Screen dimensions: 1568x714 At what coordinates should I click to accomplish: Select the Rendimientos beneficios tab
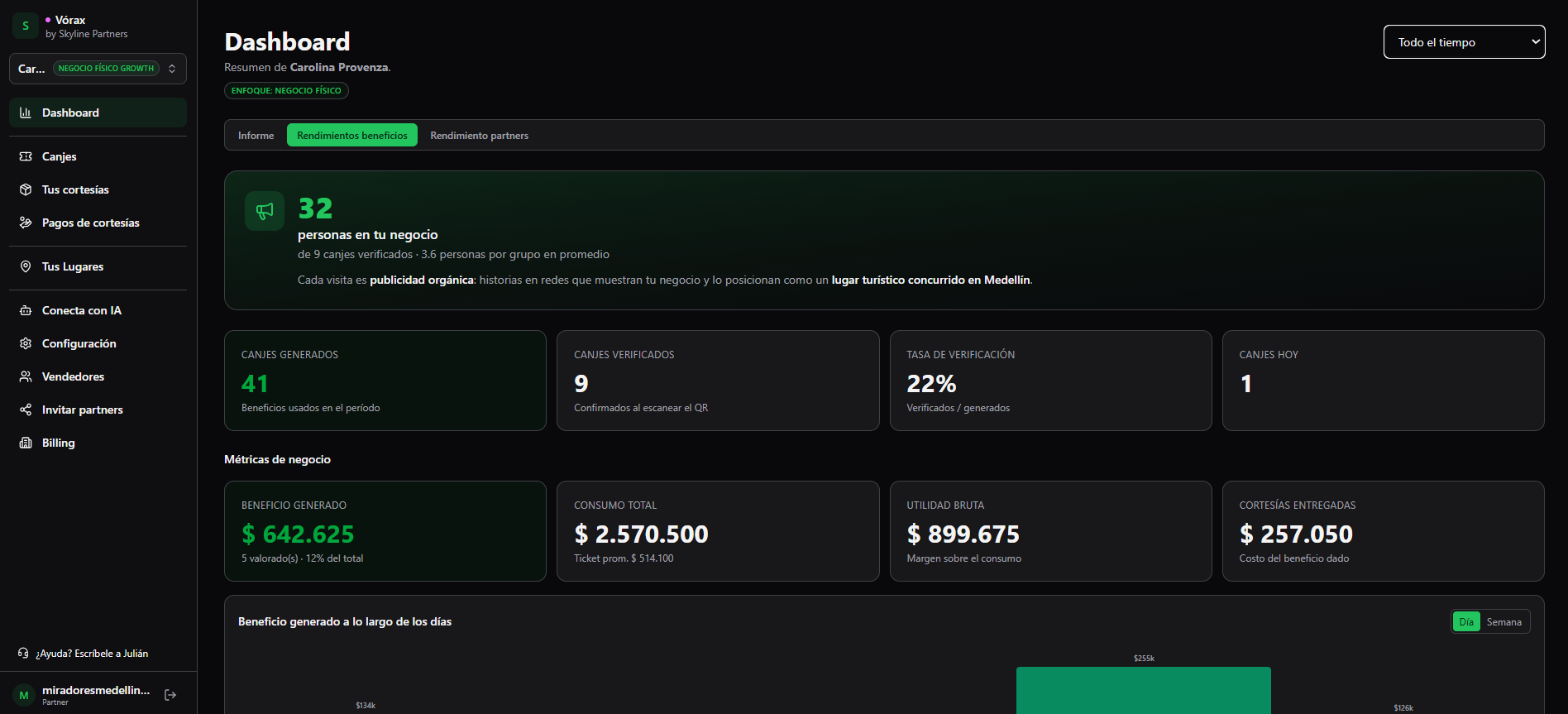pos(352,136)
